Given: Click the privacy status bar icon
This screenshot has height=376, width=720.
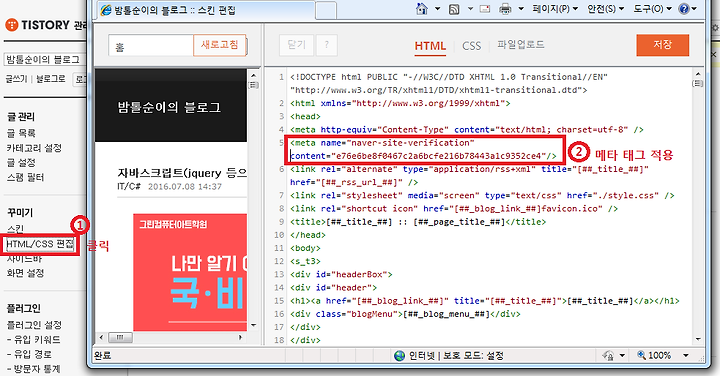Looking at the screenshot, I should [608, 356].
